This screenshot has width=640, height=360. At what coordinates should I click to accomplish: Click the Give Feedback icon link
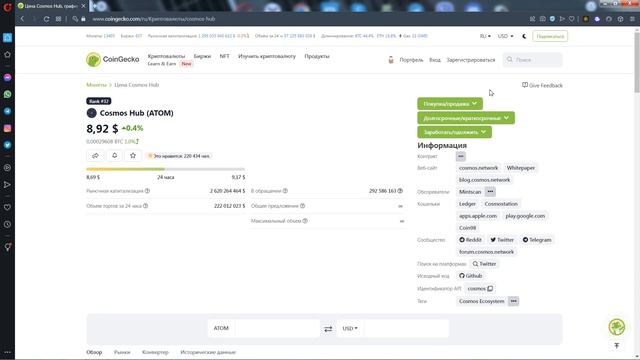tap(542, 85)
